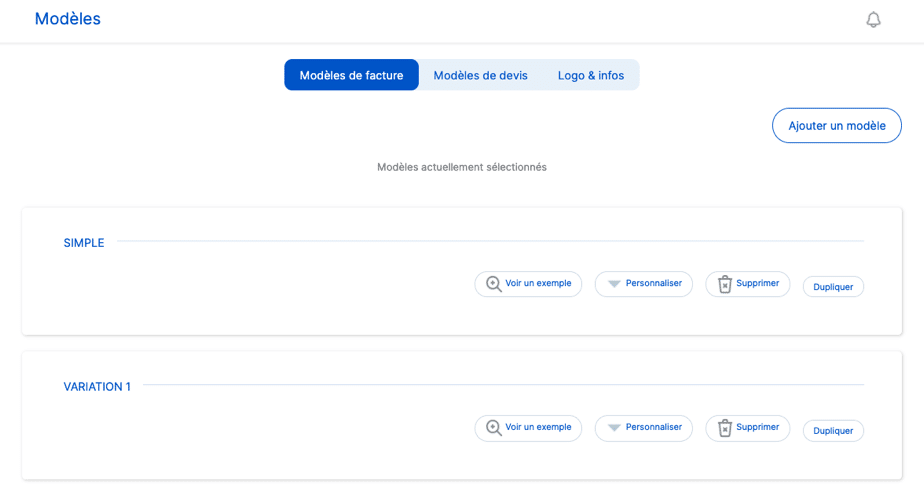Click the magnifier icon in the SIMPLE card
This screenshot has width=924, height=489.
(x=493, y=284)
